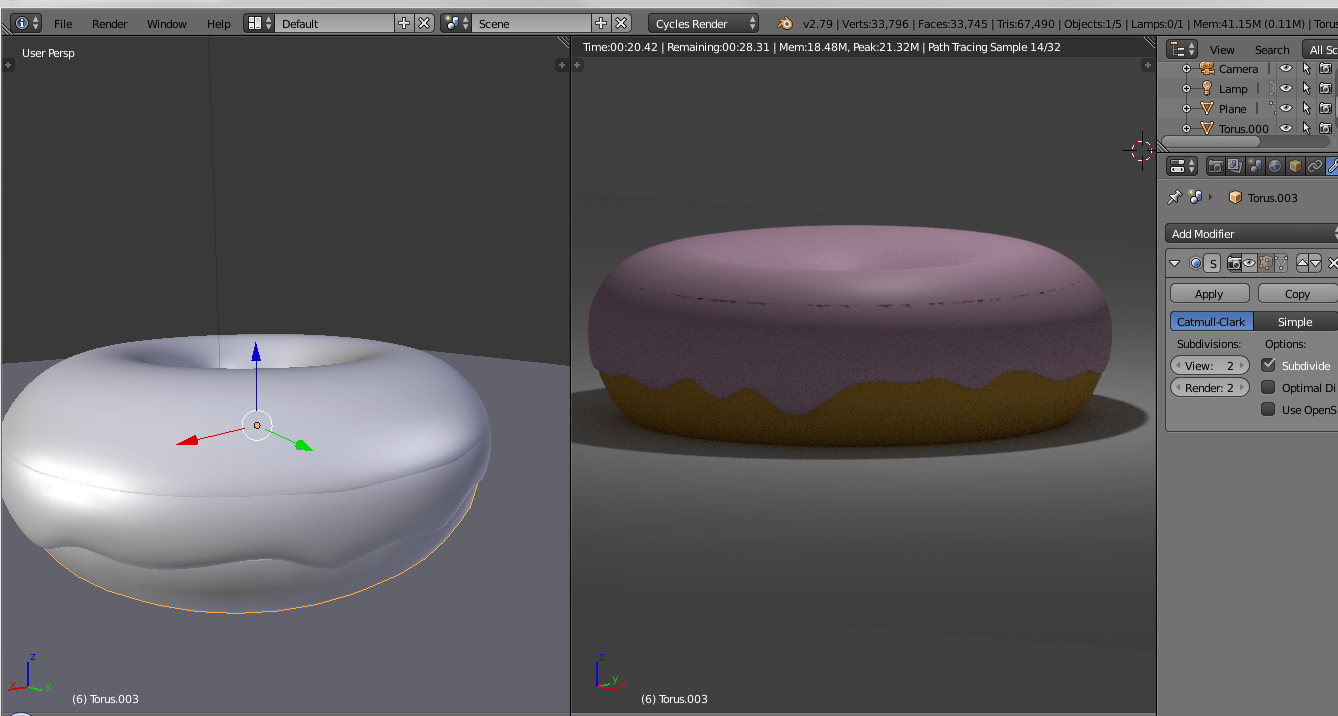Screen dimensions: 1338x716
Task: Toggle the Subdivide checkbox in Options
Action: pyautogui.click(x=1270, y=365)
